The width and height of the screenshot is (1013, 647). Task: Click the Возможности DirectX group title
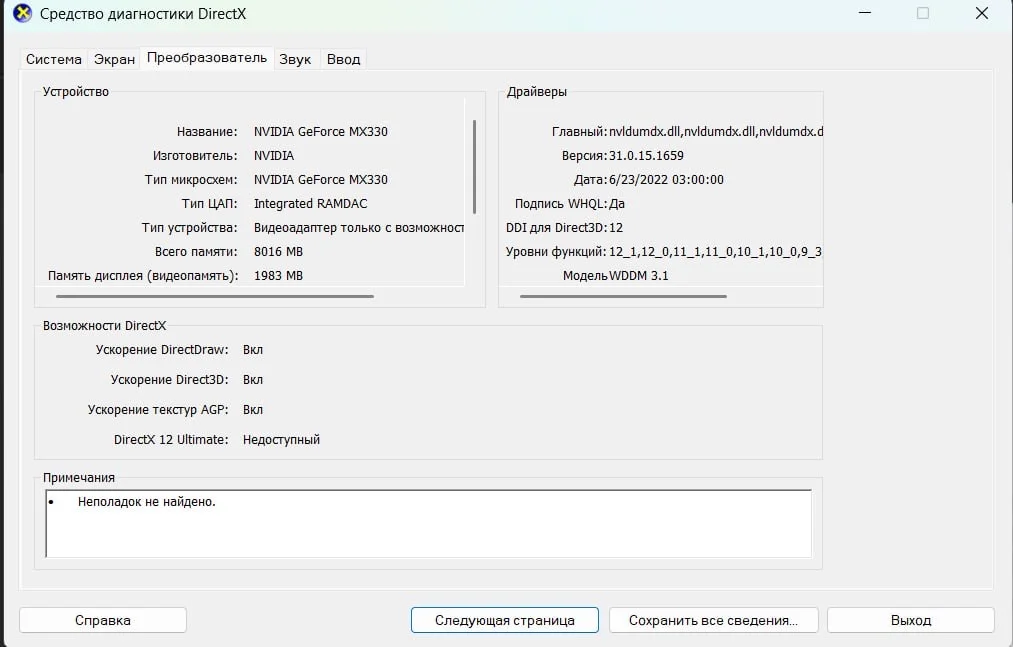click(x=104, y=325)
